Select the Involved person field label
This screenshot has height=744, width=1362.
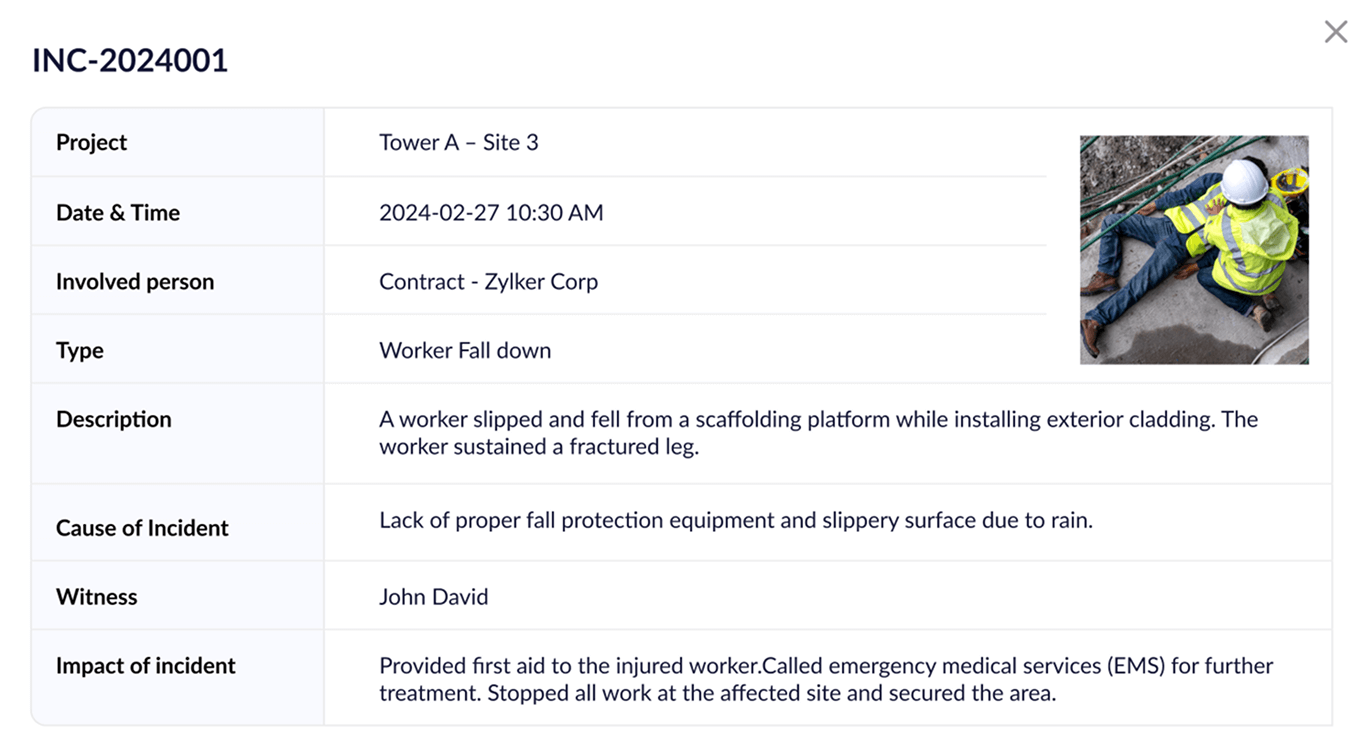[135, 282]
